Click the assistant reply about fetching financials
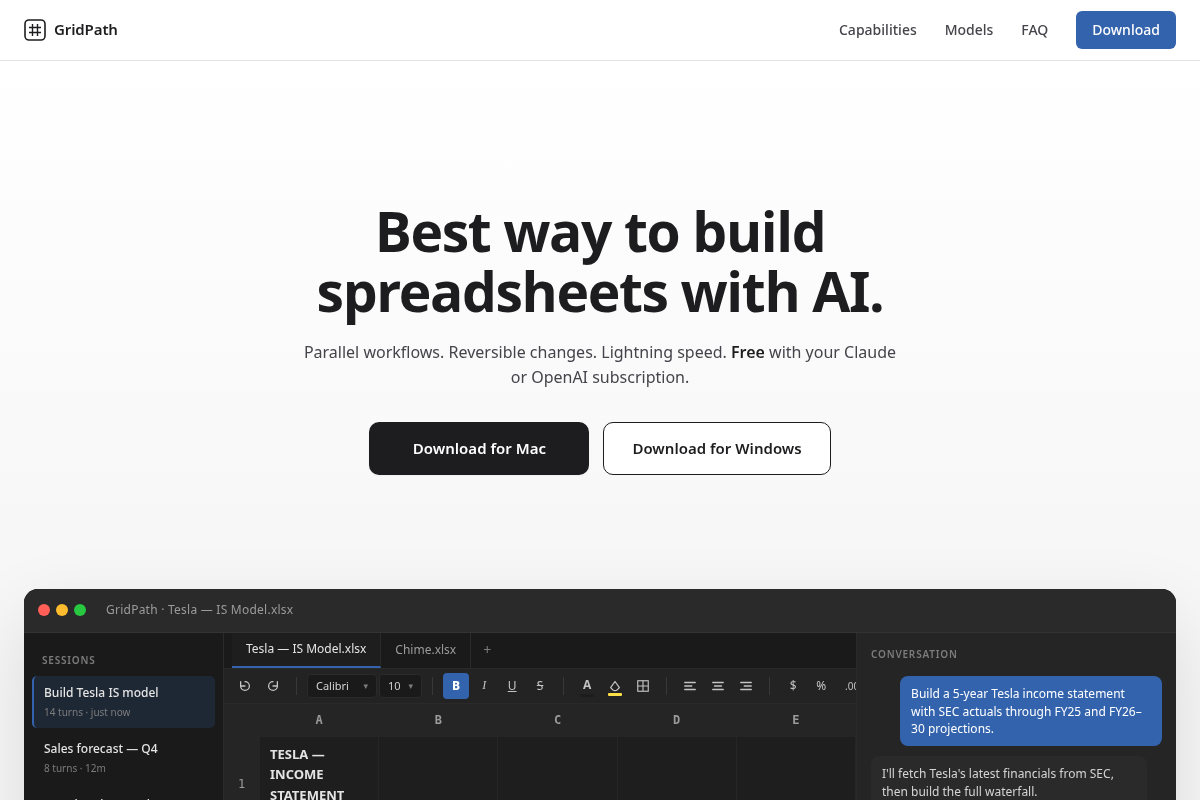The image size is (1200, 800). click(1008, 779)
